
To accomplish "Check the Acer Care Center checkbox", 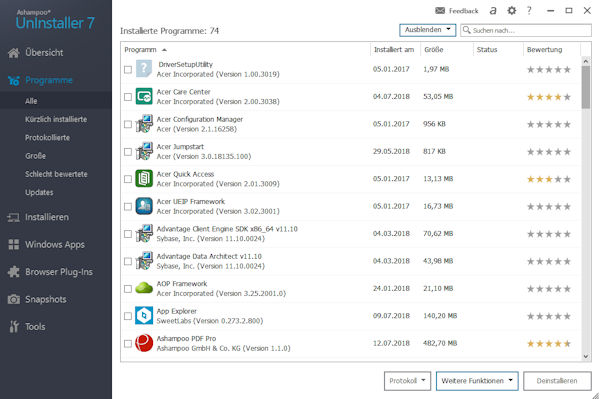I will [128, 97].
